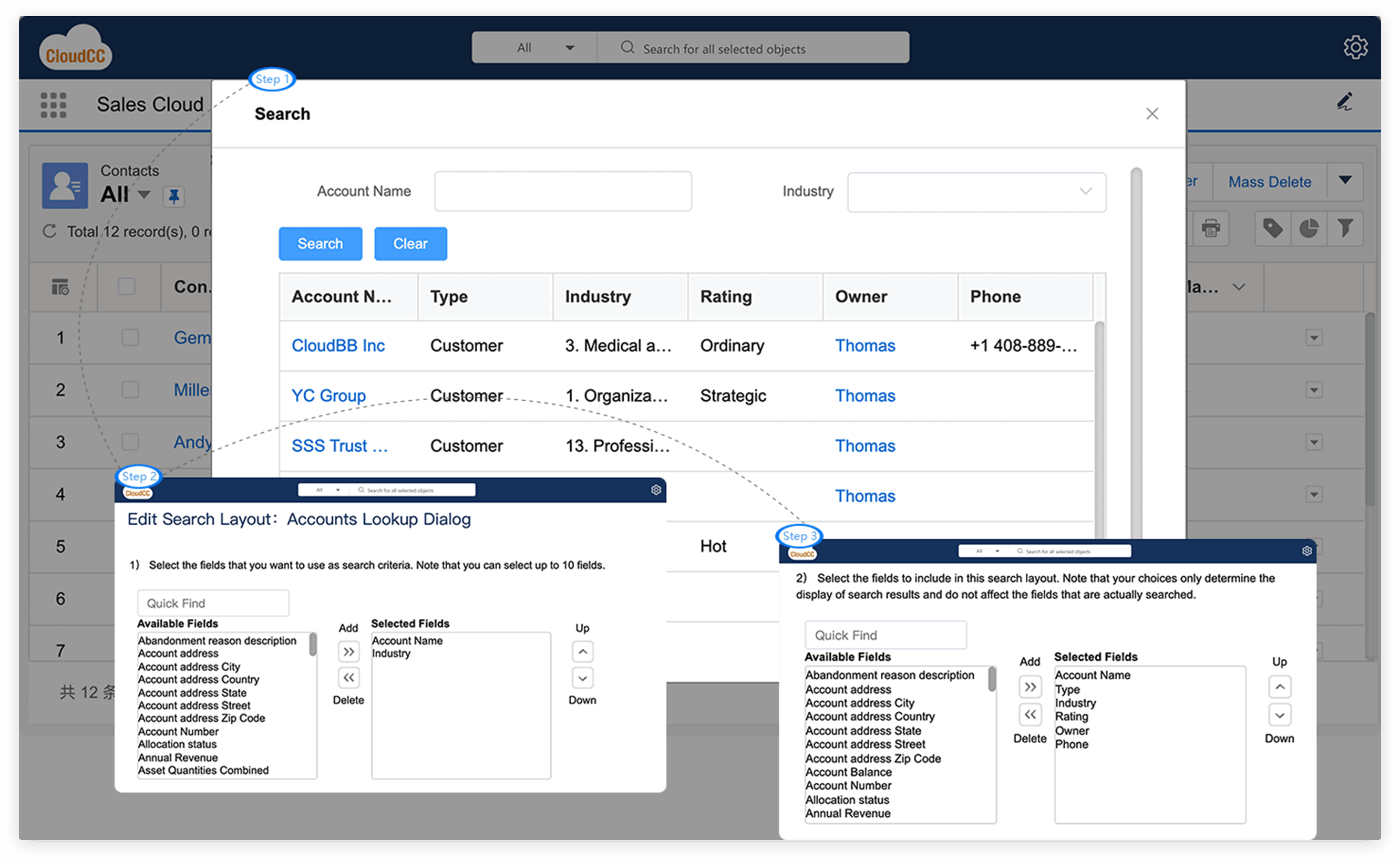1400x862 pixels.
Task: Open the CloudBB Inc account link
Action: point(337,346)
